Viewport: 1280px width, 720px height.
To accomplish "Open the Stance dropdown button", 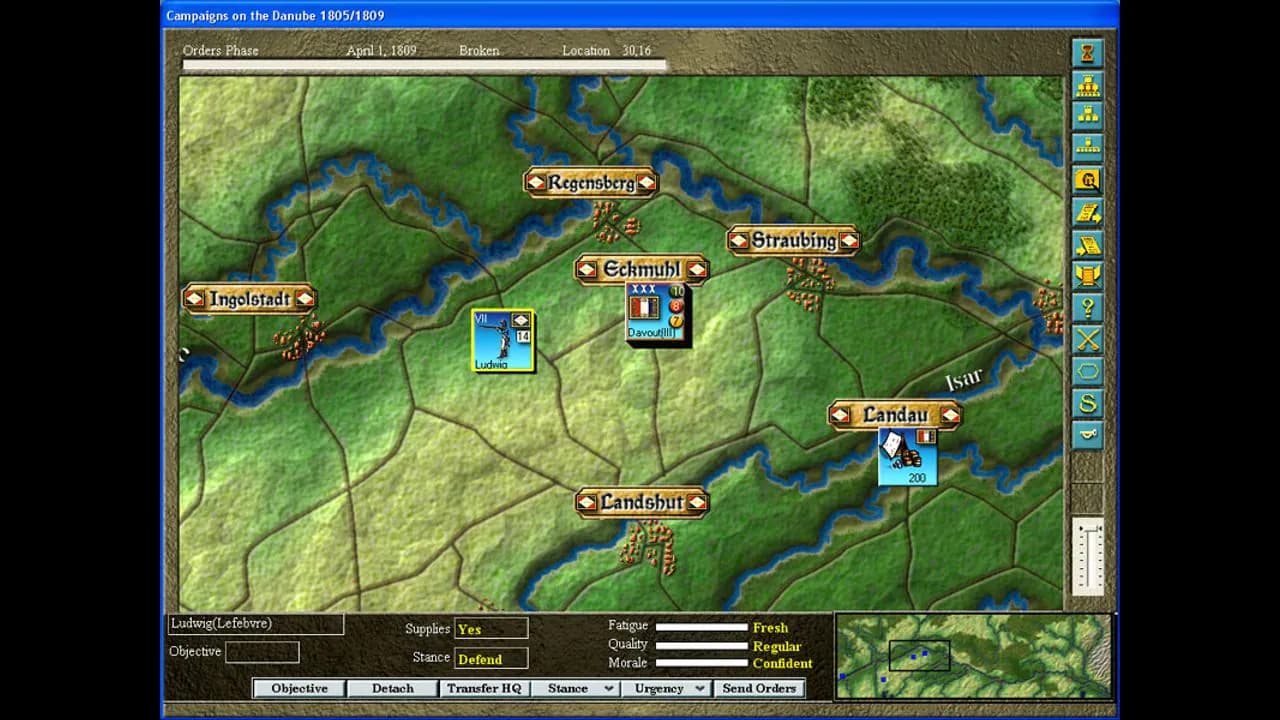I will (x=575, y=688).
